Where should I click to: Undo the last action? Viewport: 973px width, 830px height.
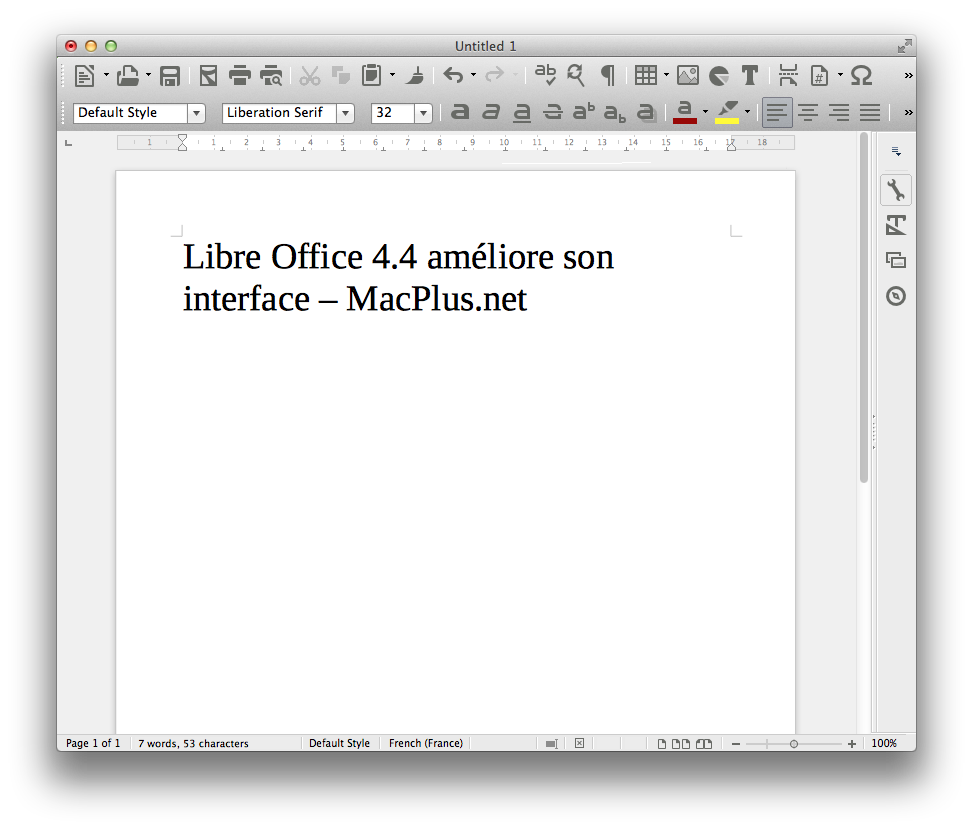453,75
